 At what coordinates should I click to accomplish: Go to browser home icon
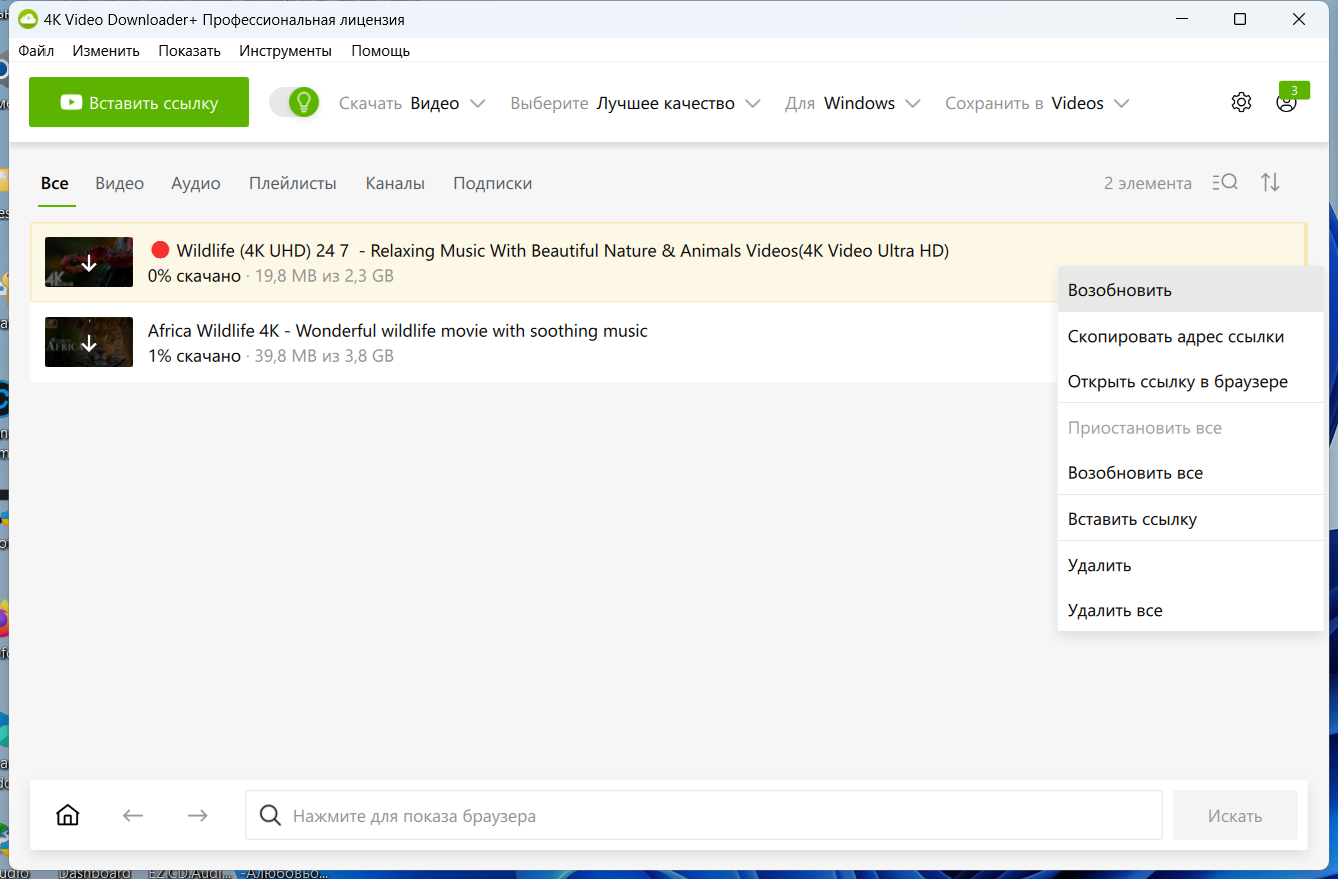pyautogui.click(x=68, y=815)
